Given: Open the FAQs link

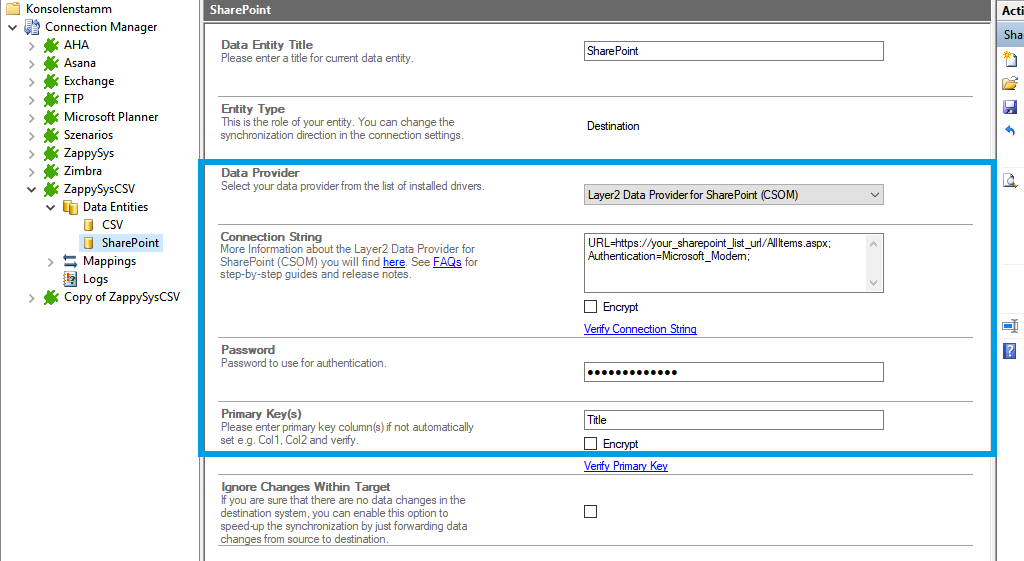Looking at the screenshot, I should 447,262.
